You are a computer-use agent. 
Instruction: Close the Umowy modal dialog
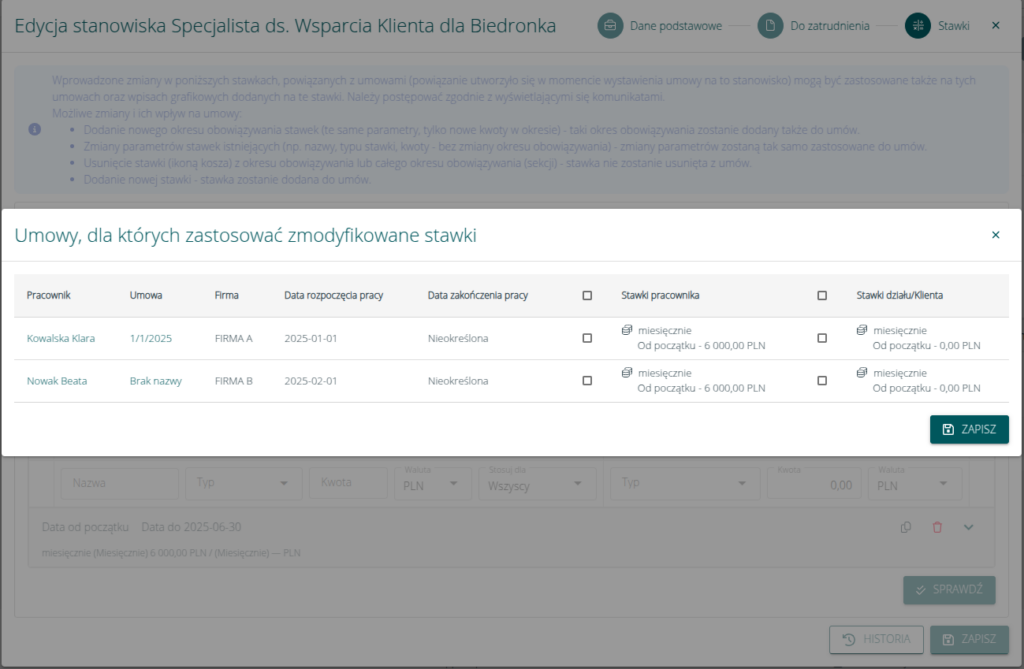(x=995, y=235)
